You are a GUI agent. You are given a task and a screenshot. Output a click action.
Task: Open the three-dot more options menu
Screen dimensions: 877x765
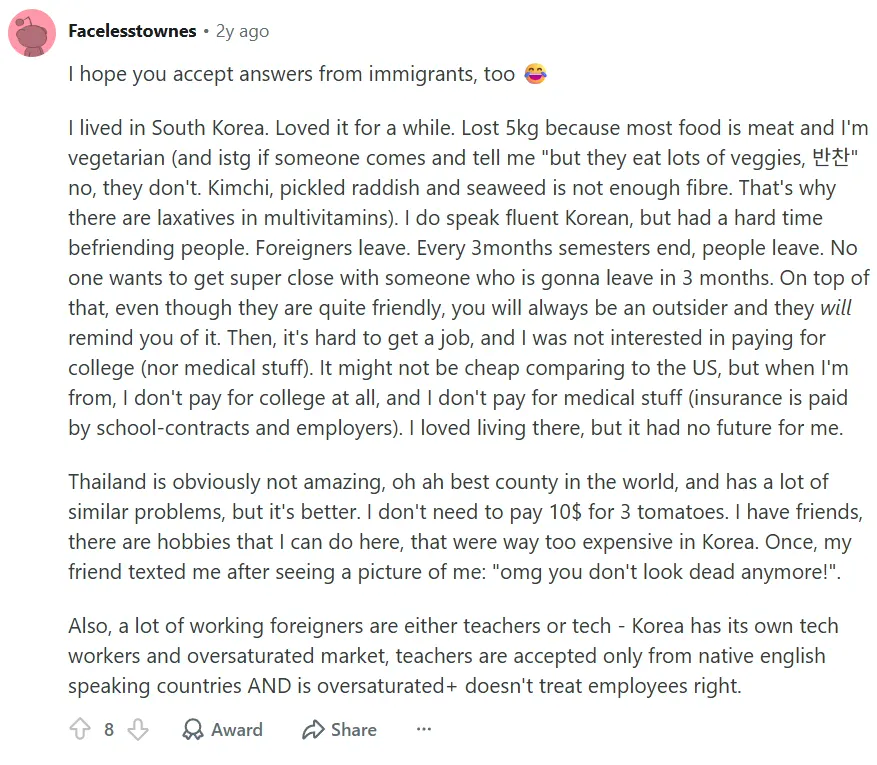click(x=424, y=730)
